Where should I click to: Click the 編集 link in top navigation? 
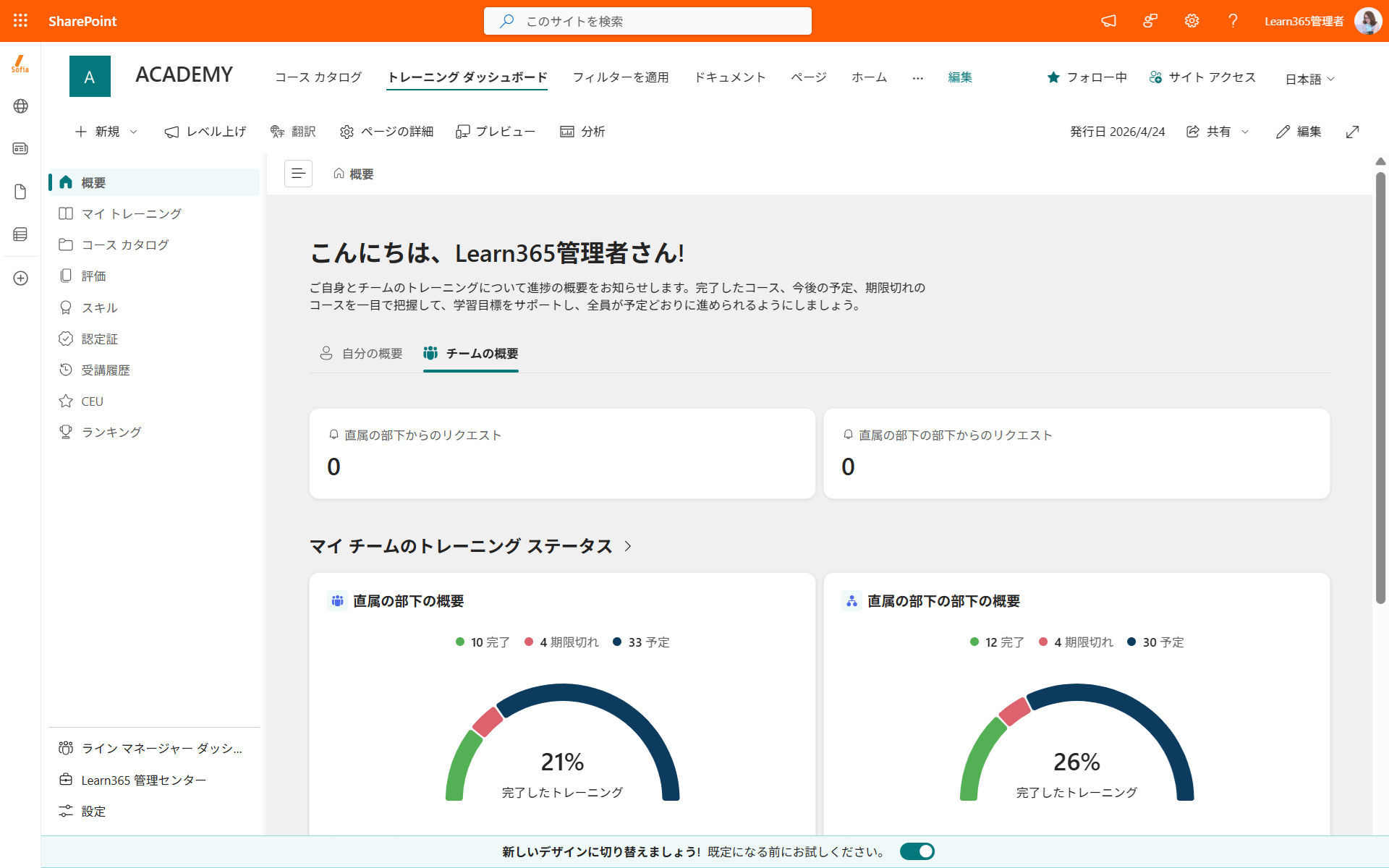(960, 77)
